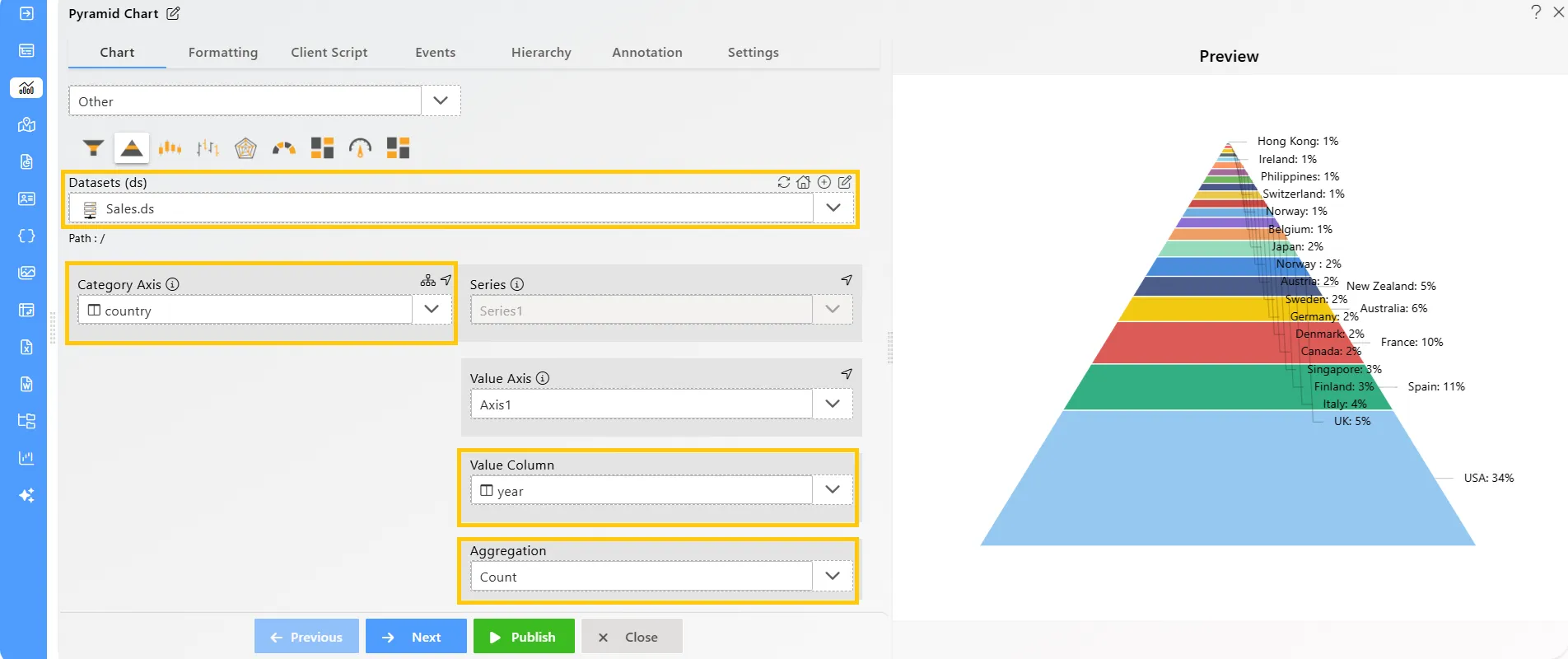Image resolution: width=1568 pixels, height=659 pixels.
Task: Click the arrow icon on Series panel
Action: coord(847,280)
